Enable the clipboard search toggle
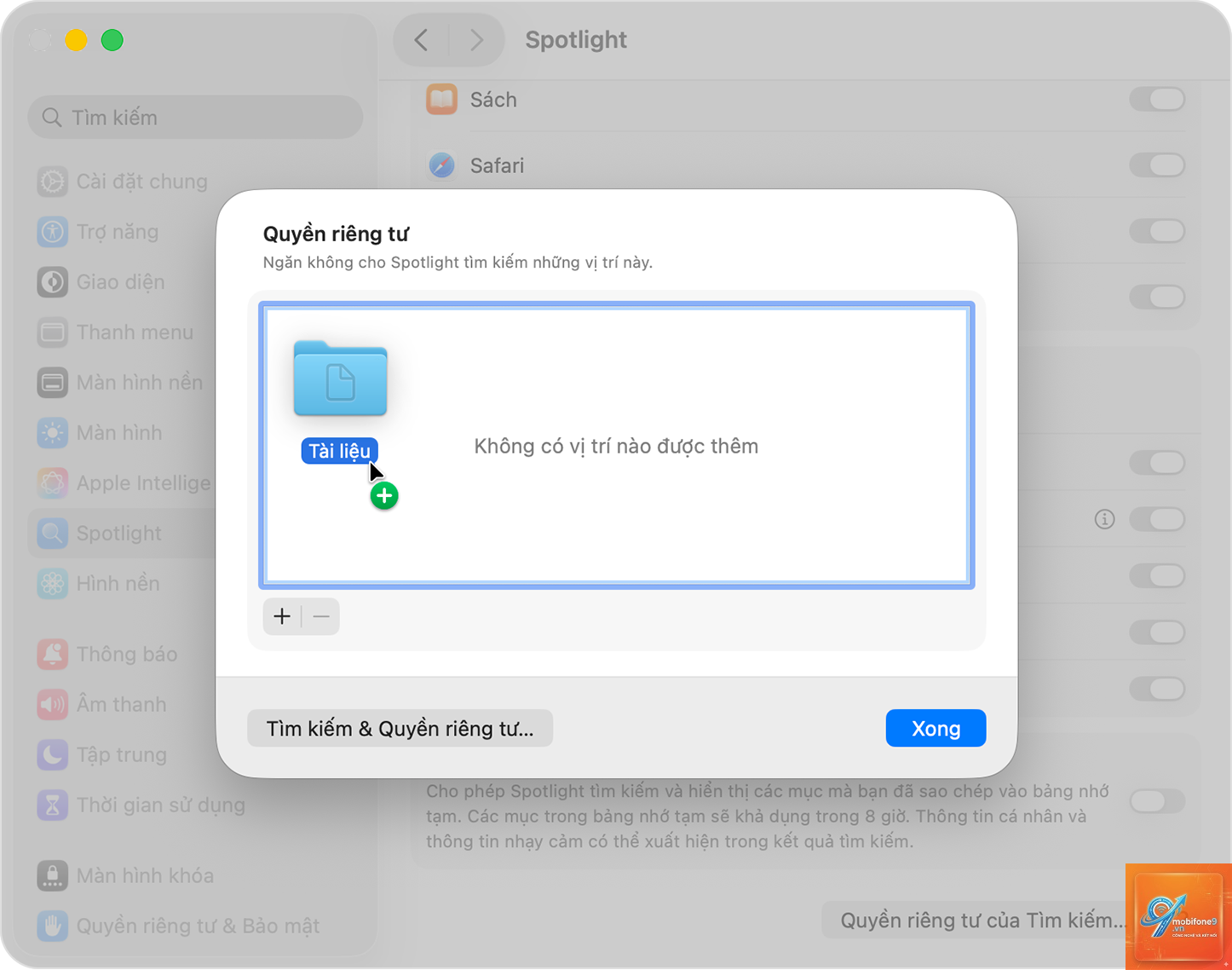This screenshot has width=1232, height=970. [x=1157, y=801]
